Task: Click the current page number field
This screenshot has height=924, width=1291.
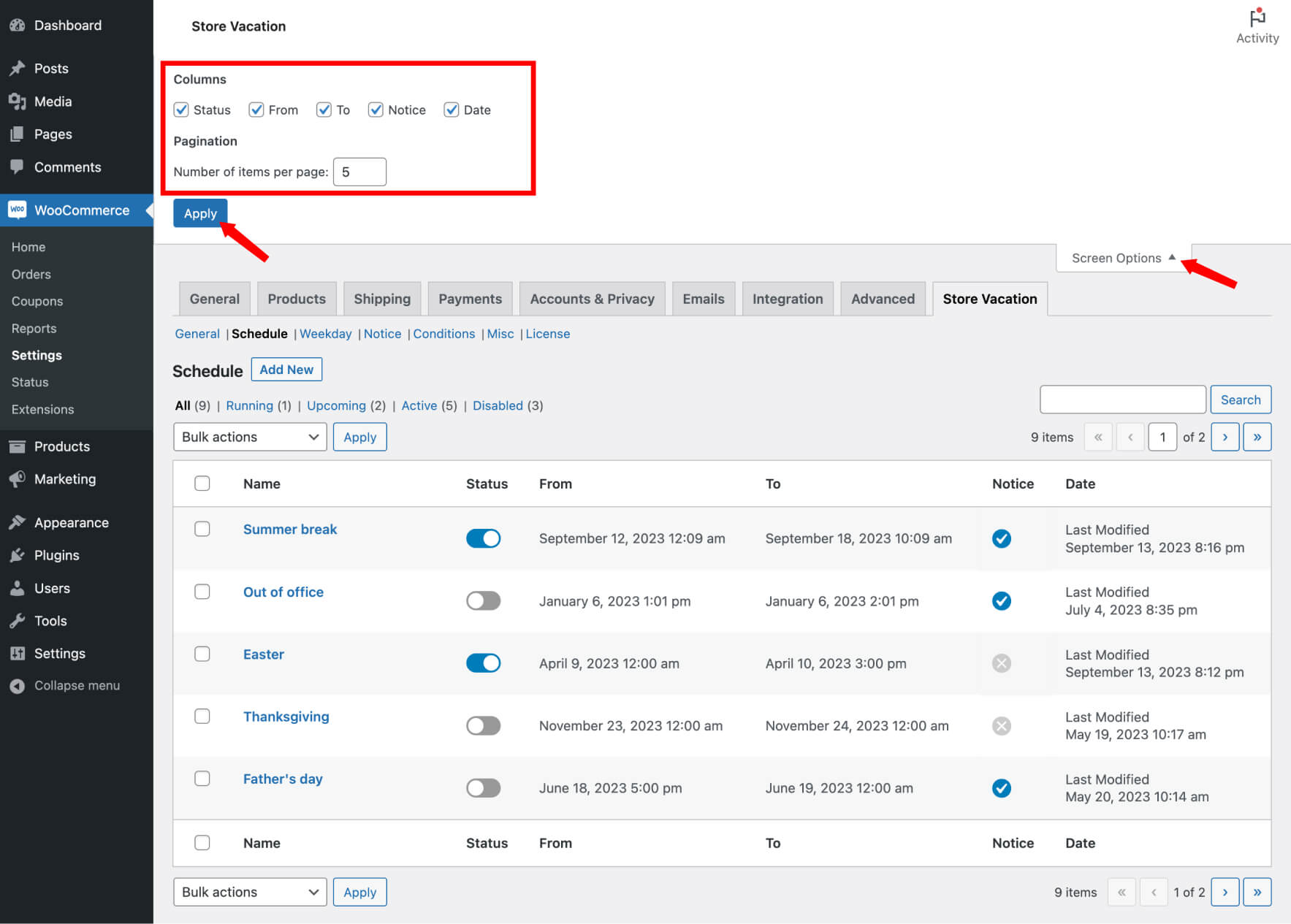Action: [1162, 437]
